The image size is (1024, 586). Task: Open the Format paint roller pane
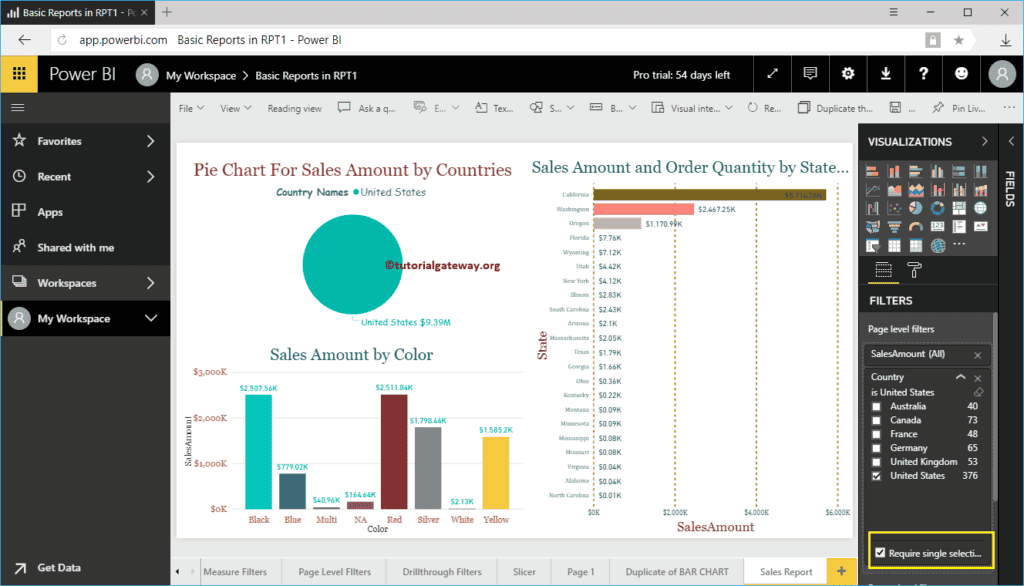pyautogui.click(x=913, y=270)
